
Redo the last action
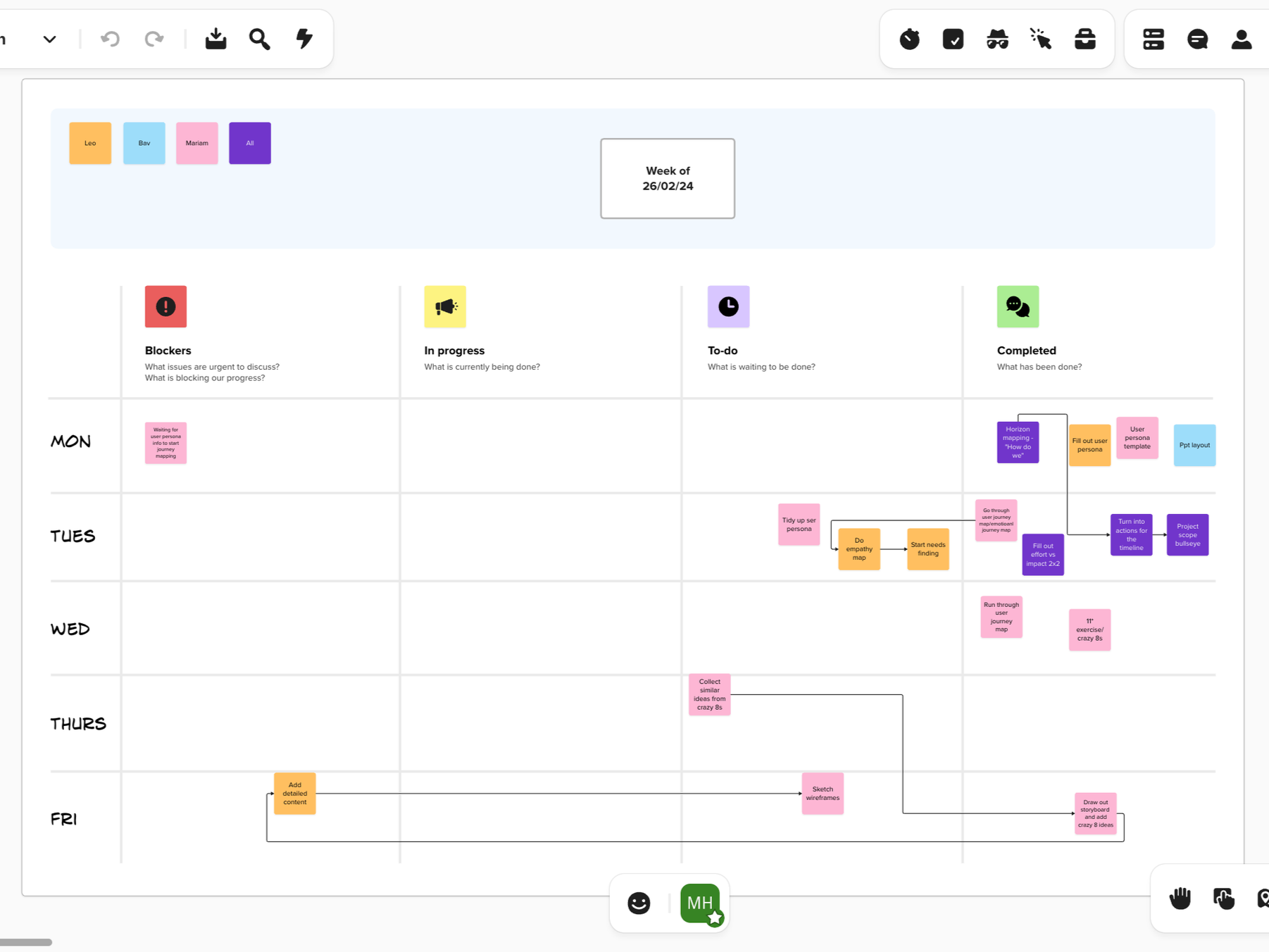[x=154, y=39]
